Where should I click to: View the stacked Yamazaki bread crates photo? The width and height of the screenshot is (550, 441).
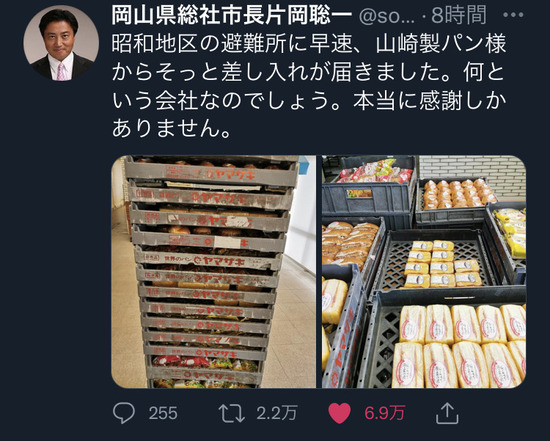point(214,272)
